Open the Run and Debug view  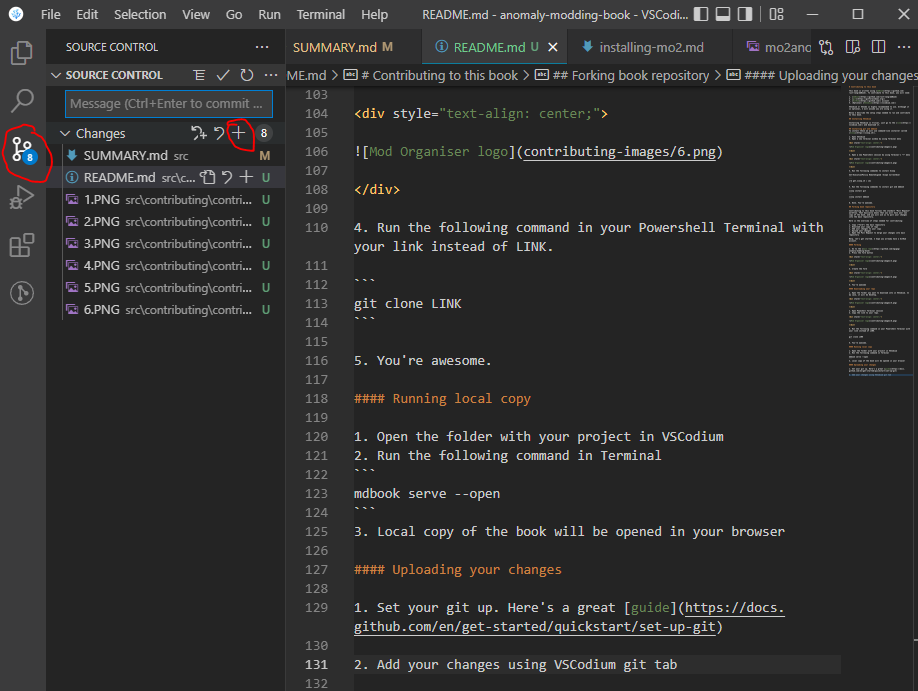22,197
